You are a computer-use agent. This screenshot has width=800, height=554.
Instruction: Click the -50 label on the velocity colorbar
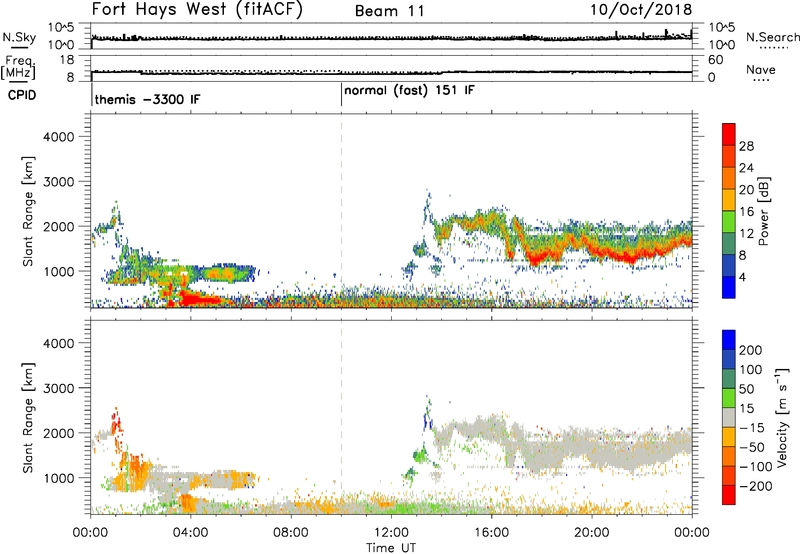751,447
